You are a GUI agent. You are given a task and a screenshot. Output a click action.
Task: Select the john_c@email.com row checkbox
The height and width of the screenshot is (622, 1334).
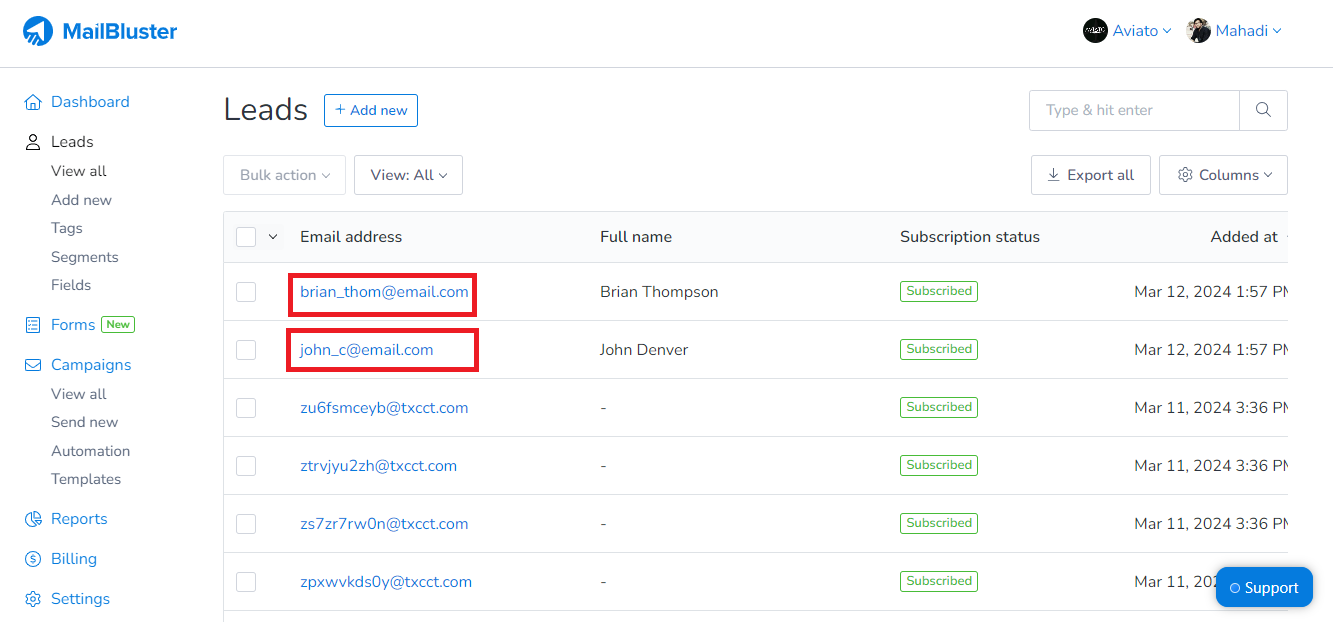pyautogui.click(x=246, y=350)
